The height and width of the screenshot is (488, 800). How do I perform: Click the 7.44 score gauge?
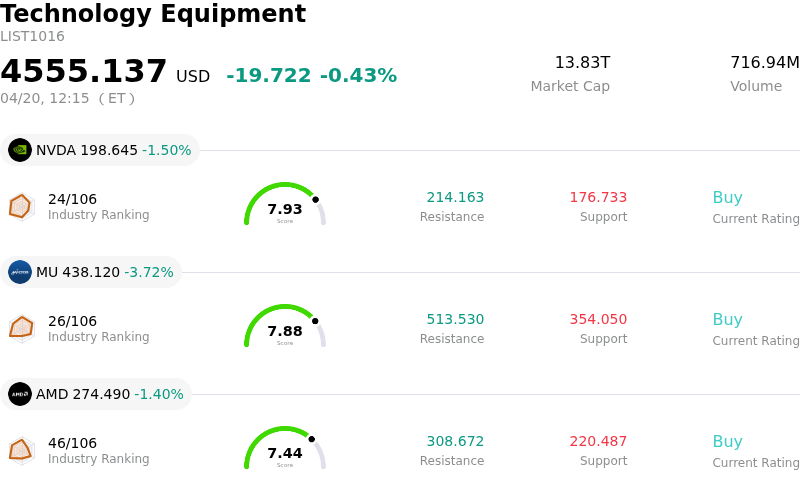pyautogui.click(x=285, y=450)
